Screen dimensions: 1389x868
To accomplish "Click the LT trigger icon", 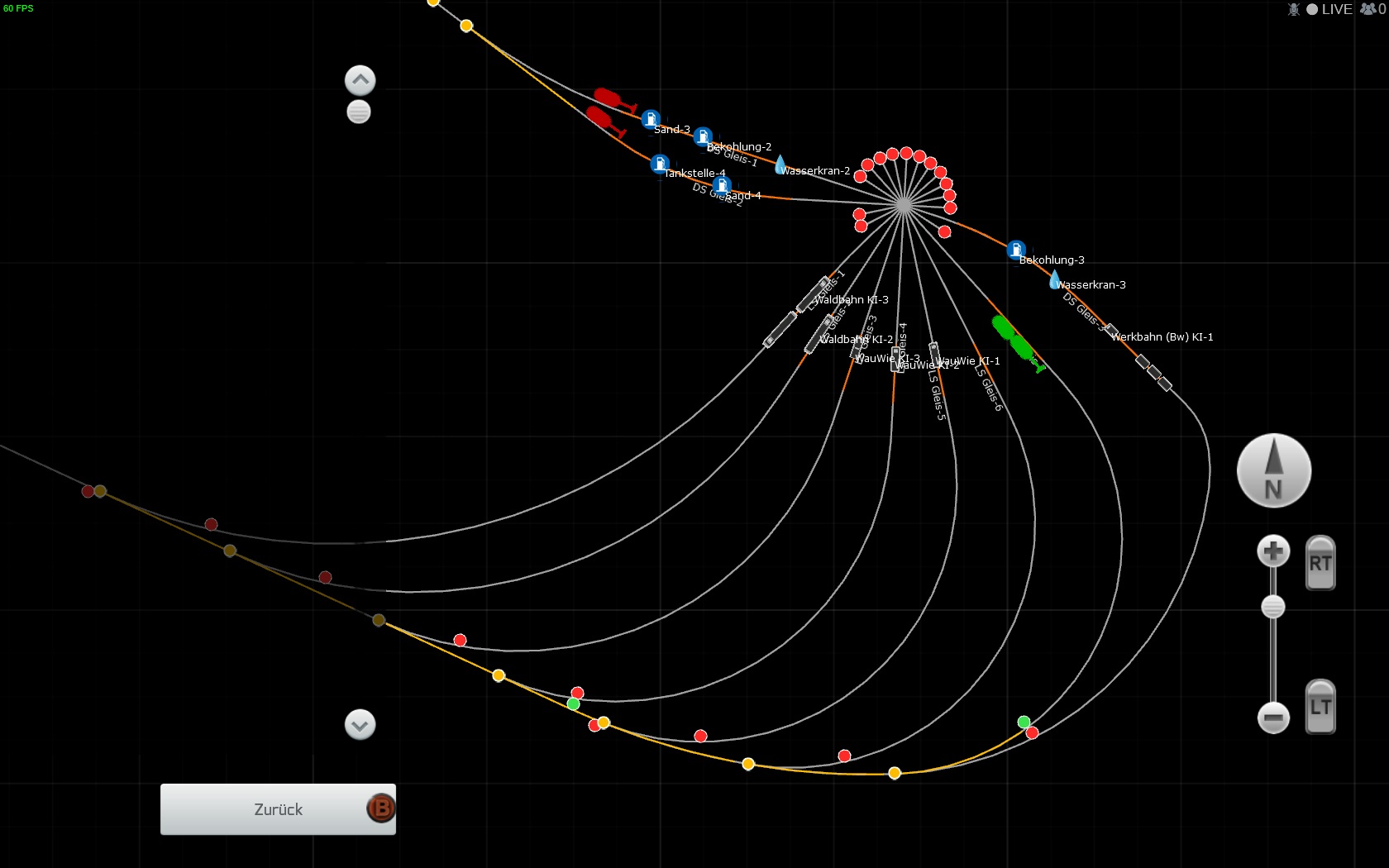I will point(1320,707).
